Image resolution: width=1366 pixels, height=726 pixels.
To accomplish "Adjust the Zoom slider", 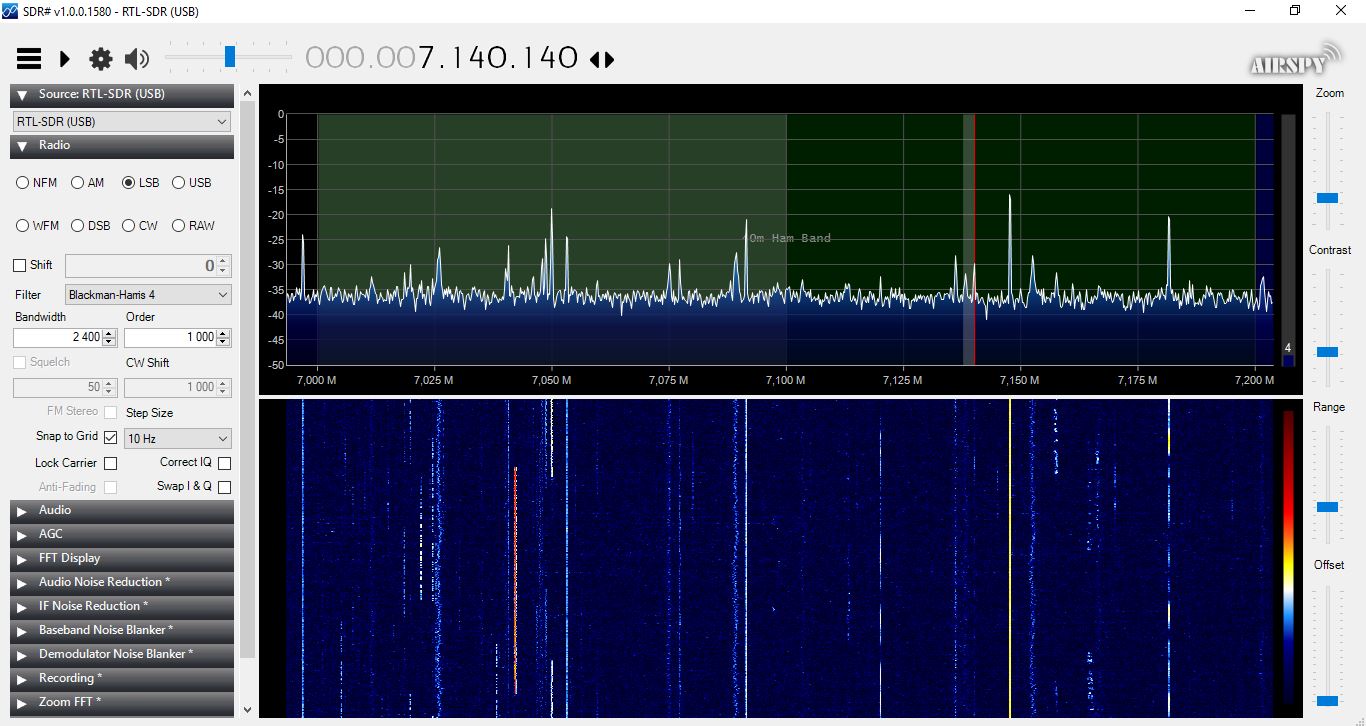I will point(1328,198).
